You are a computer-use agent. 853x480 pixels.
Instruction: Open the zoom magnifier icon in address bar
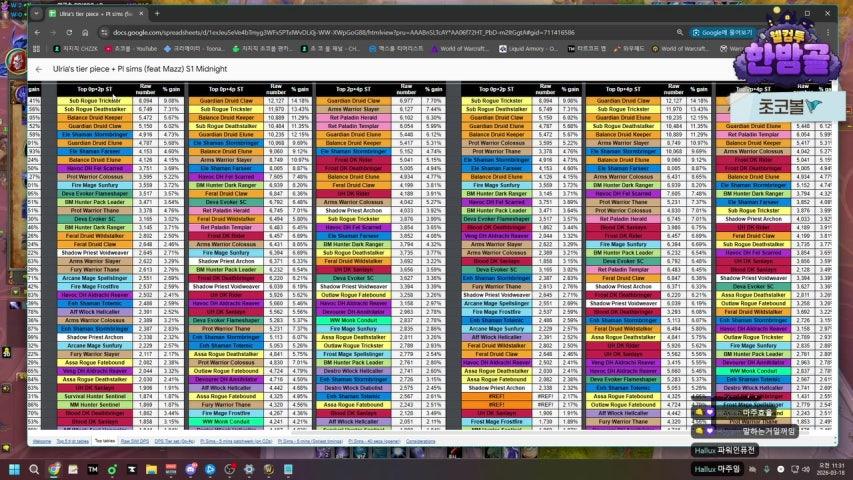pyautogui.click(x=679, y=33)
